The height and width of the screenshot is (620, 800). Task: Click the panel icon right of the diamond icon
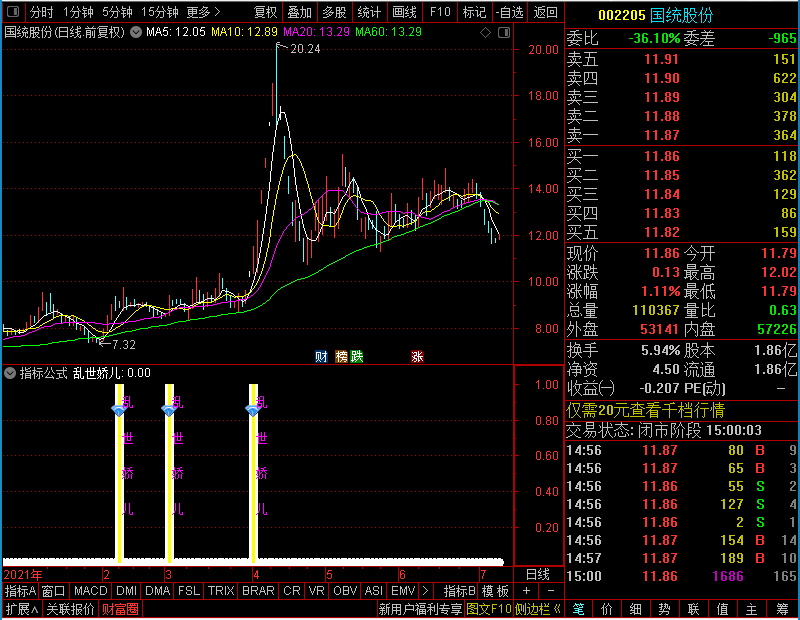504,33
